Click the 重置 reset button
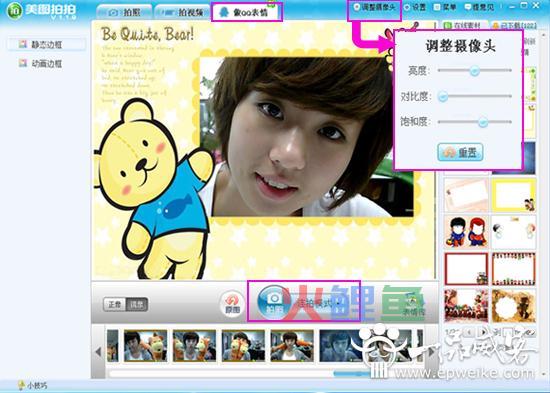This screenshot has height=393, width=550. pos(460,152)
